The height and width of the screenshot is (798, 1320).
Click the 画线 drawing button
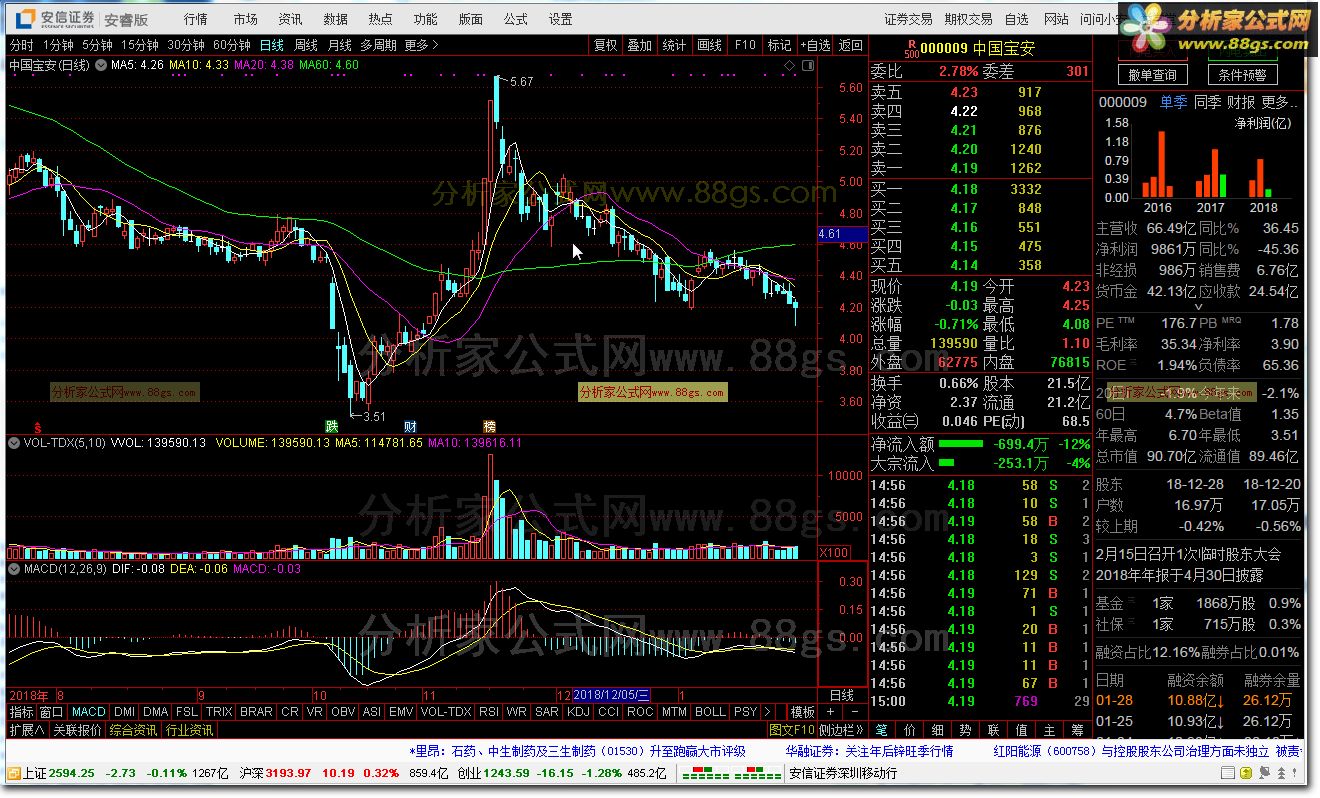coord(709,45)
